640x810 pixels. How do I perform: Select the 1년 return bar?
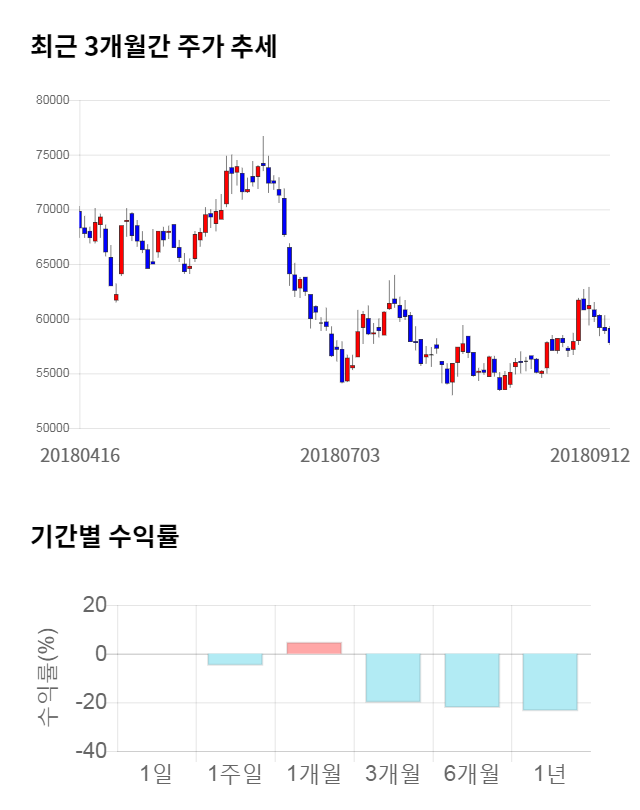point(550,682)
